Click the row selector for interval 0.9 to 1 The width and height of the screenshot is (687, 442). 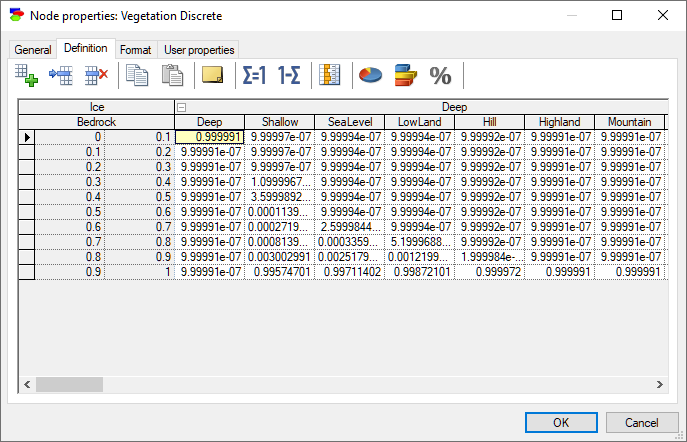[27, 272]
